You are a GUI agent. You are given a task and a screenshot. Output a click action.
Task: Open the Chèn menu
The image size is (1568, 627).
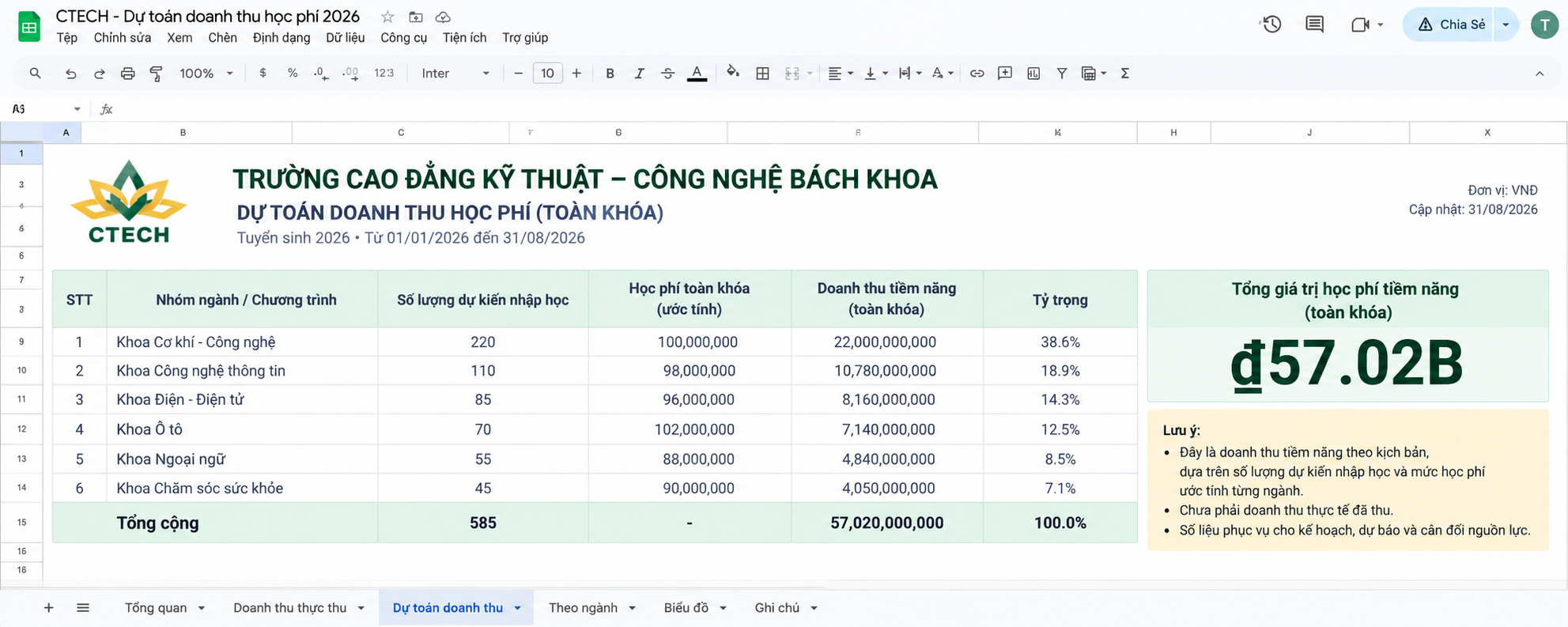222,38
